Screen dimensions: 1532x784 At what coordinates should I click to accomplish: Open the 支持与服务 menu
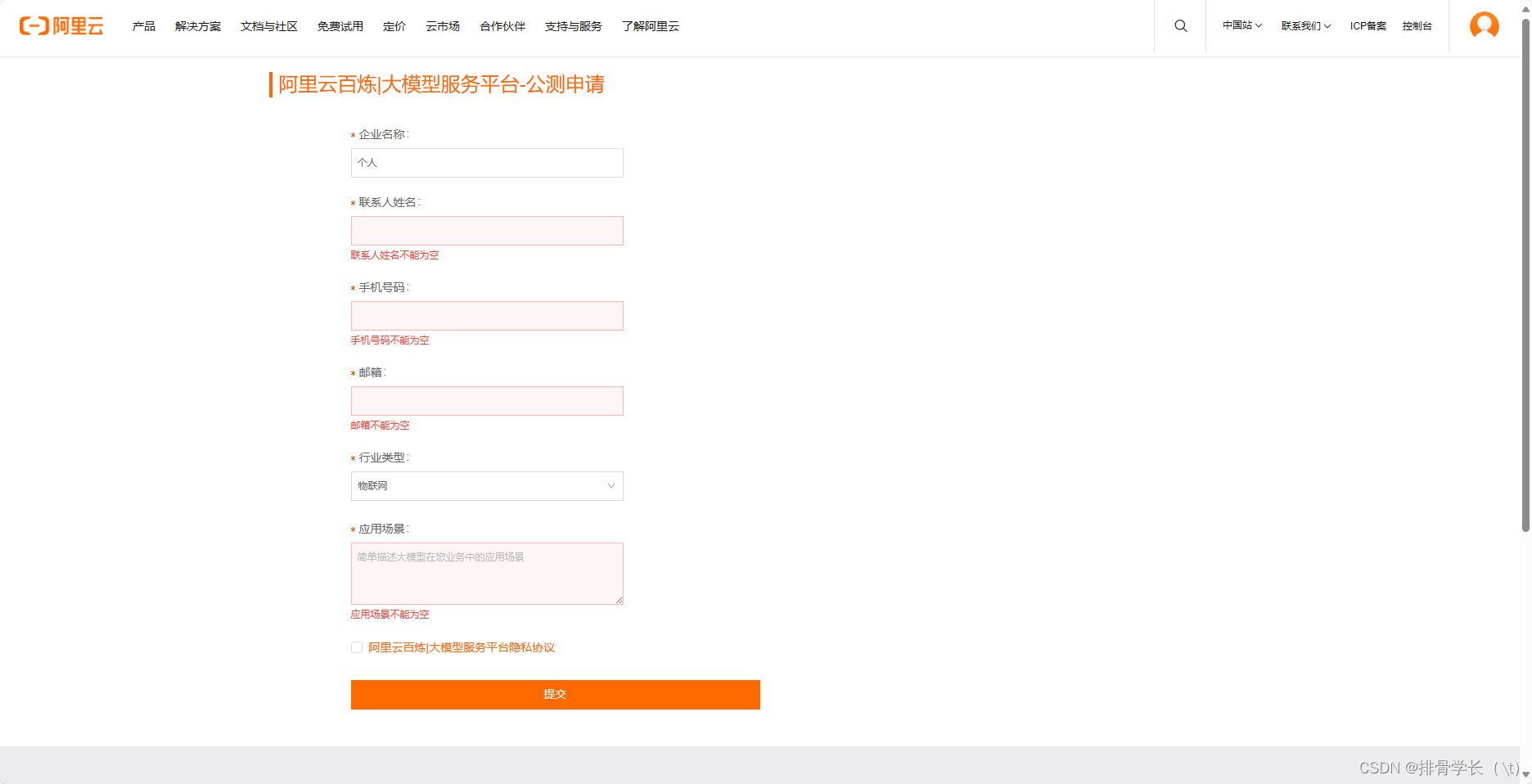point(574,26)
